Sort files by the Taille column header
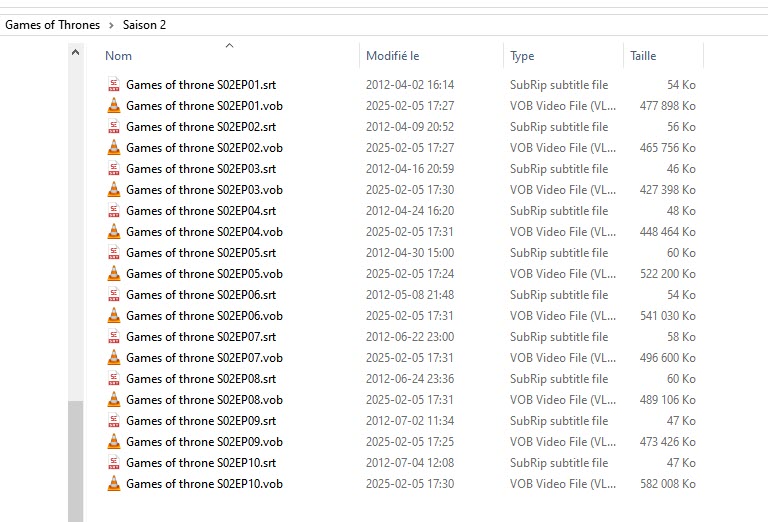The width and height of the screenshot is (768, 522). click(643, 56)
